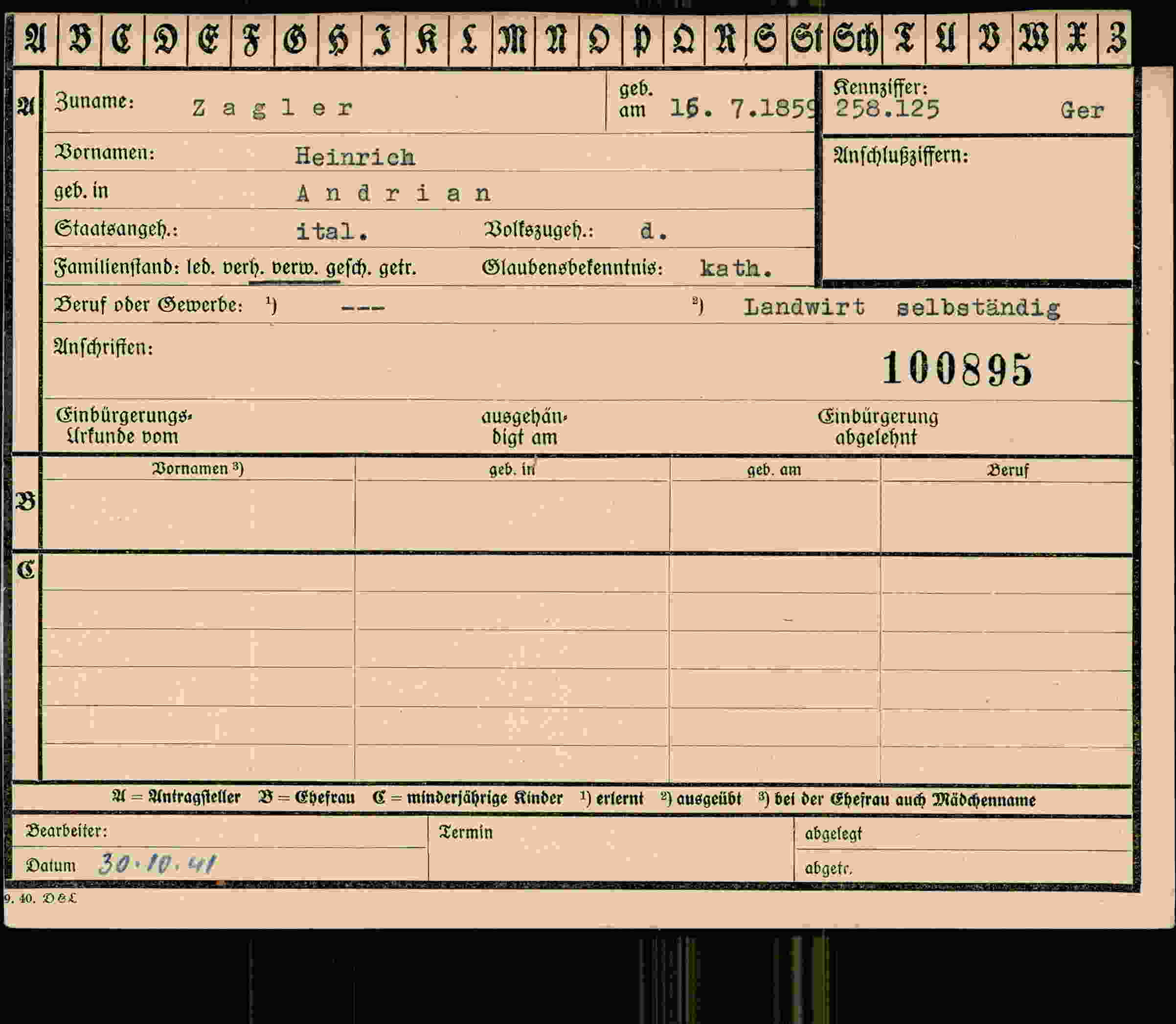Click the 'Vornamen 3)' column header
1176x1024 pixels.
point(198,469)
